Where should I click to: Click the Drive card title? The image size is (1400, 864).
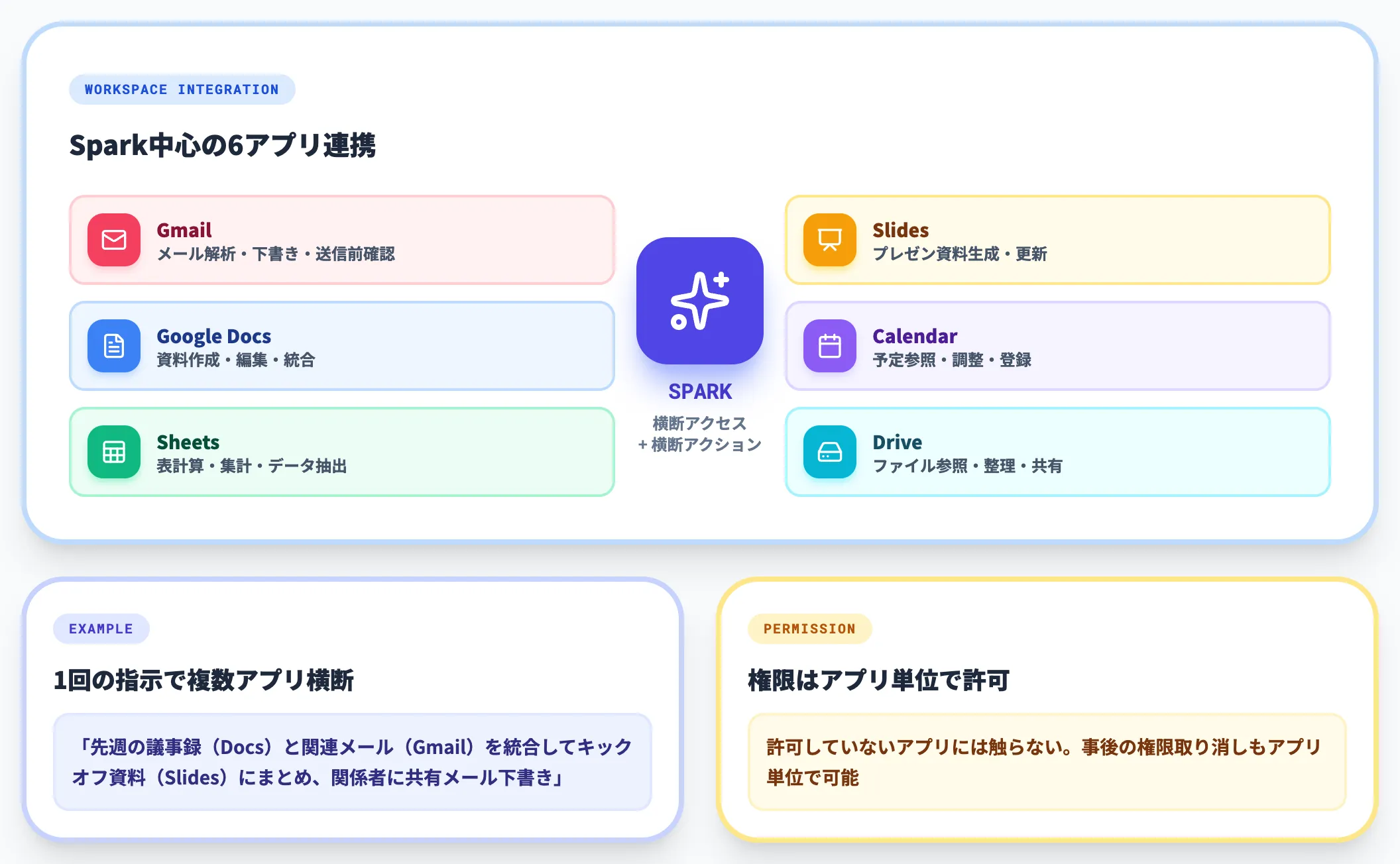tap(898, 442)
